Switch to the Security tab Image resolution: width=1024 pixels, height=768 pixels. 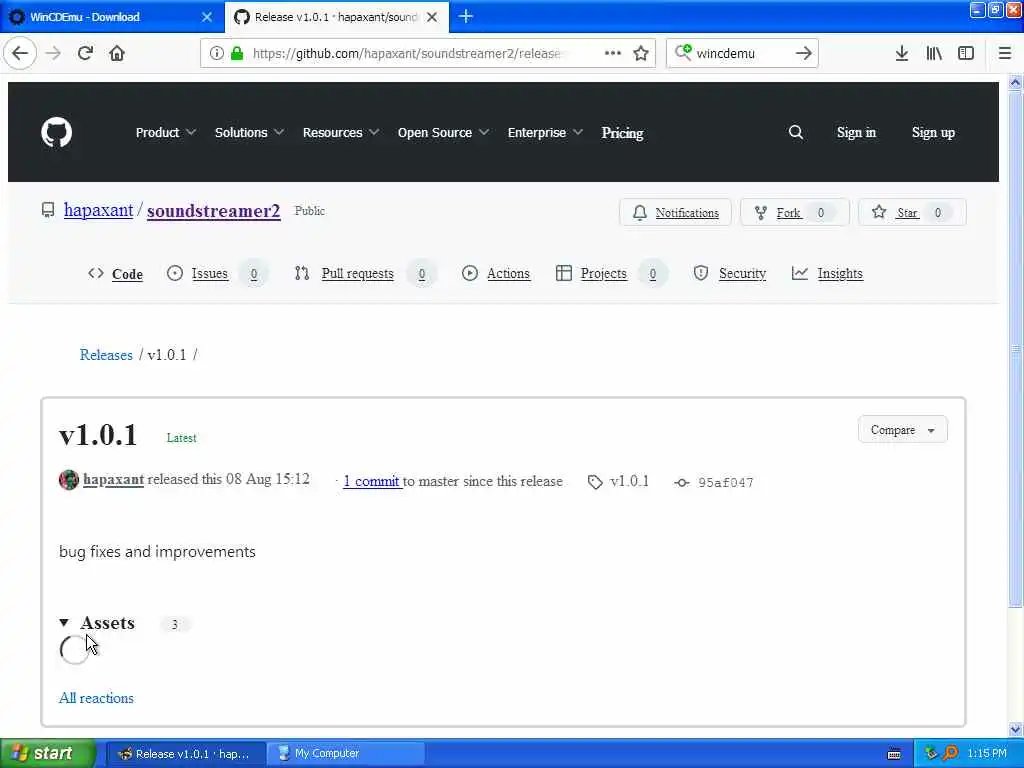point(729,274)
